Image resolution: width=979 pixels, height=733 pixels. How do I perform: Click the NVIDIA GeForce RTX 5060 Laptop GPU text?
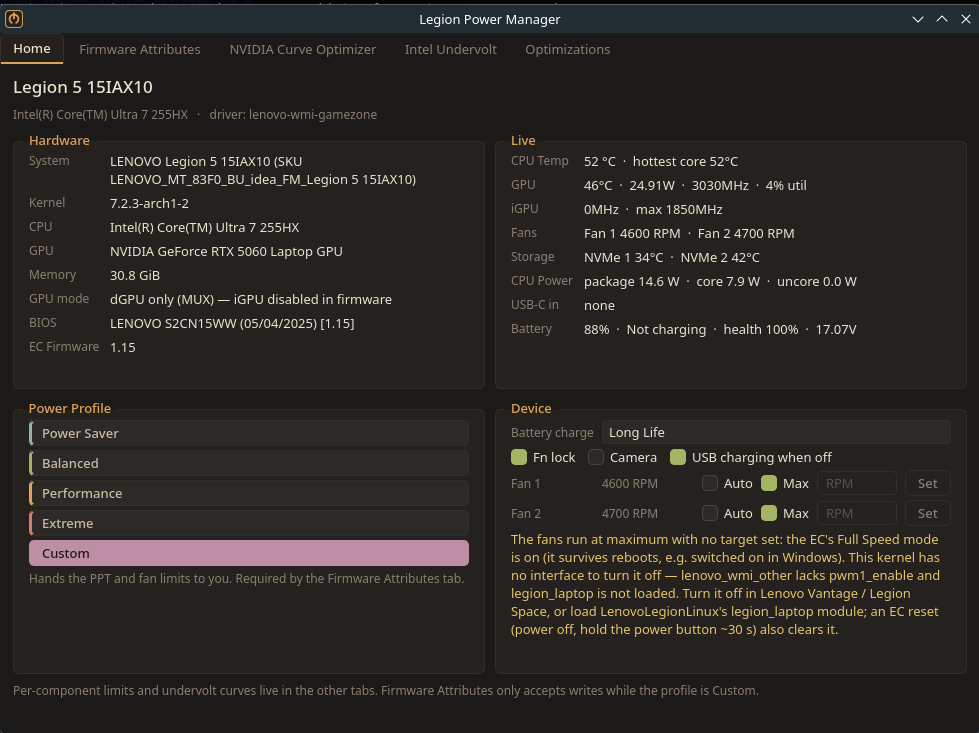click(x=226, y=252)
